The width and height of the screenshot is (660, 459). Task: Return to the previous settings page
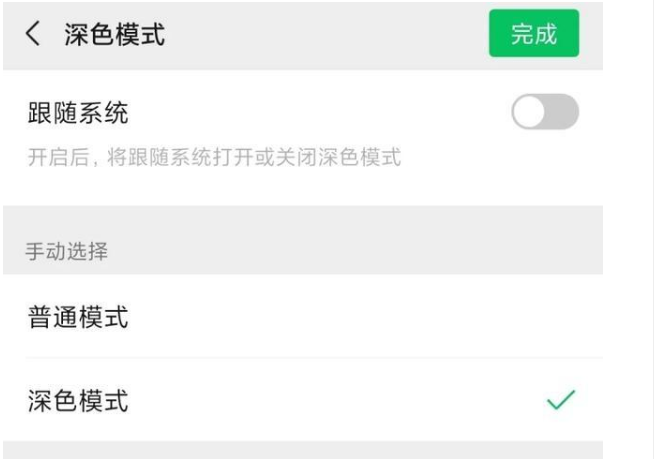point(35,36)
